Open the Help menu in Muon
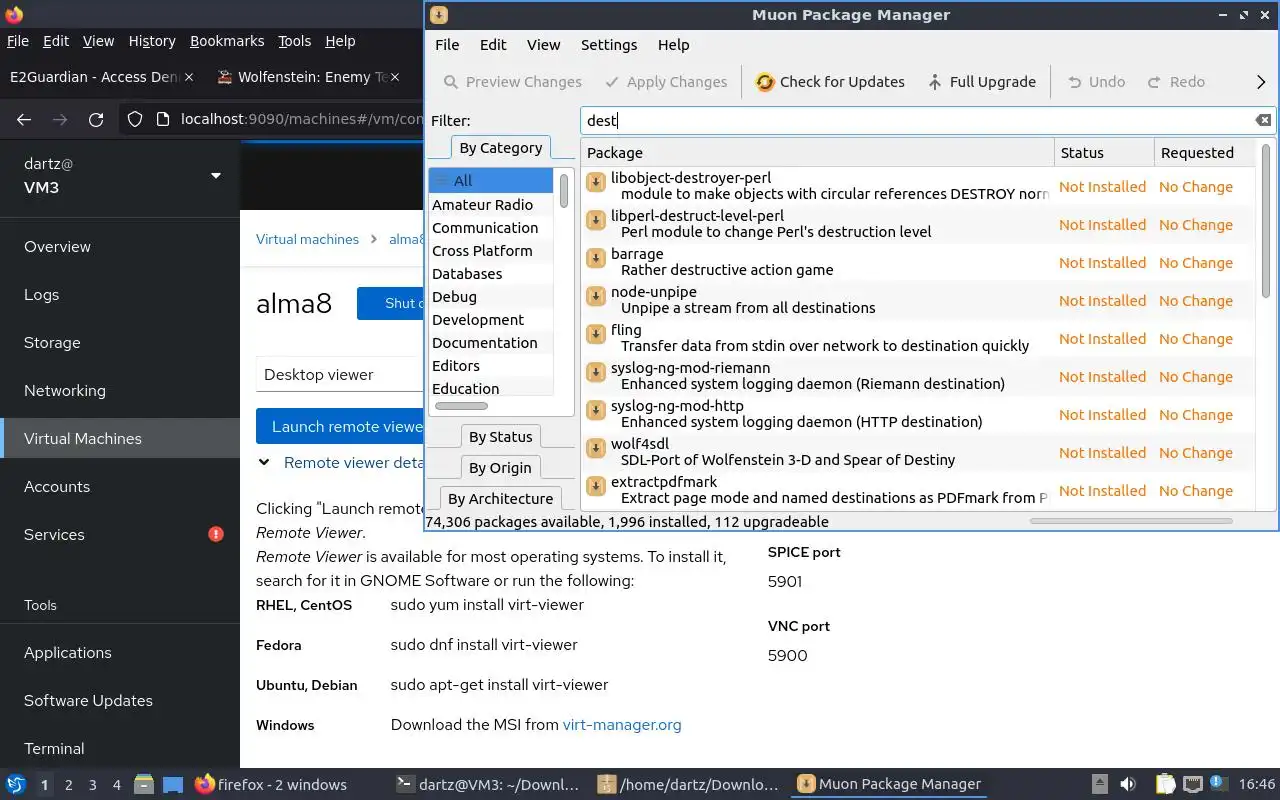1280x800 pixels. 673,45
